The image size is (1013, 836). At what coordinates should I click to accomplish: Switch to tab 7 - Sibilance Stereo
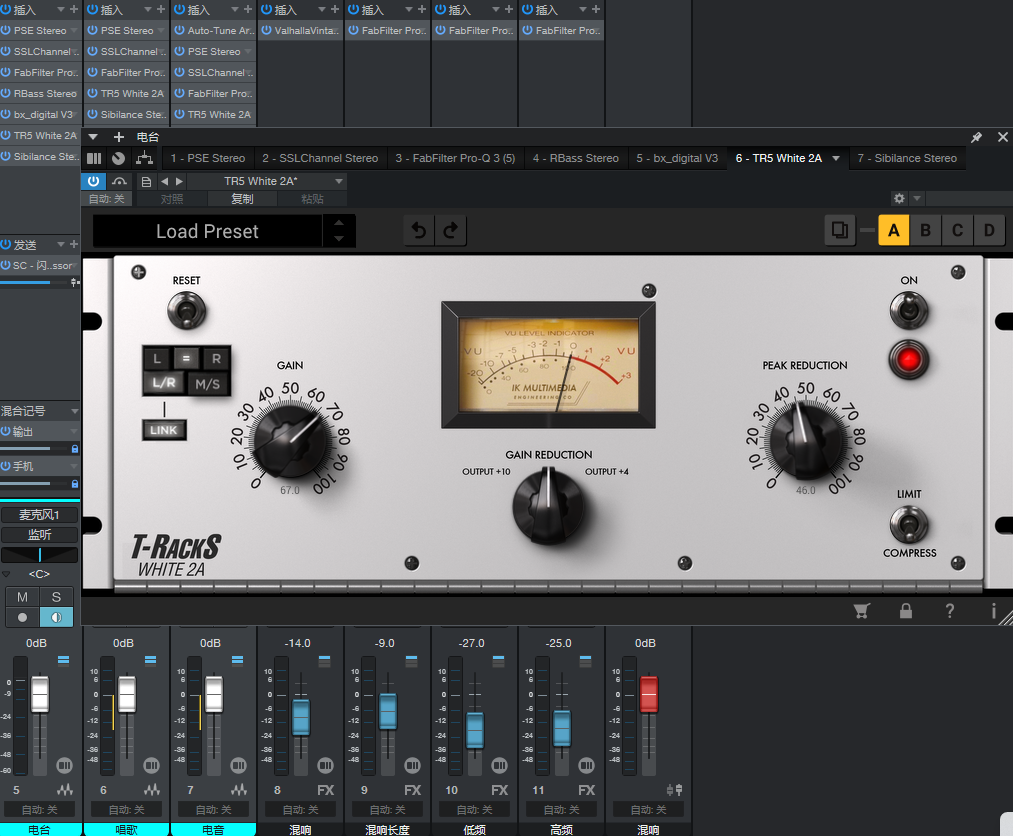point(907,158)
